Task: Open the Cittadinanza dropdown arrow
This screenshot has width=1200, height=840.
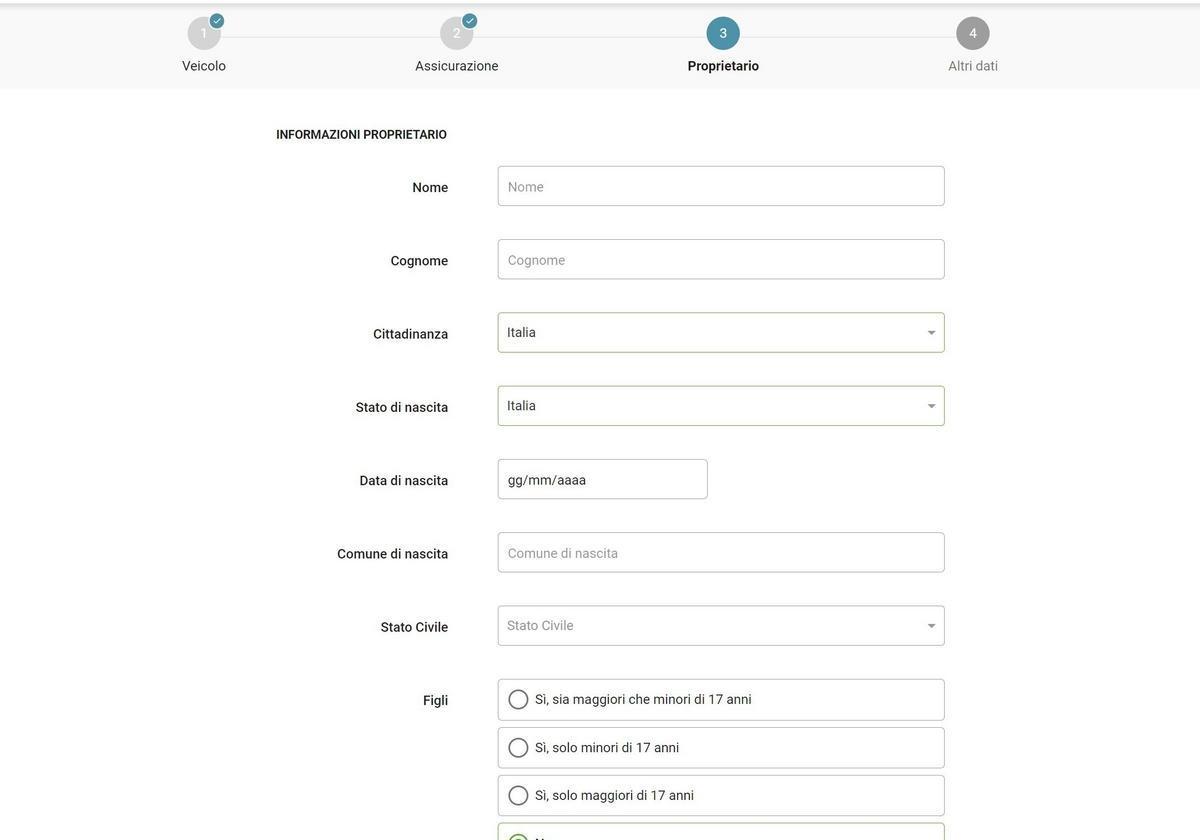Action: [931, 333]
